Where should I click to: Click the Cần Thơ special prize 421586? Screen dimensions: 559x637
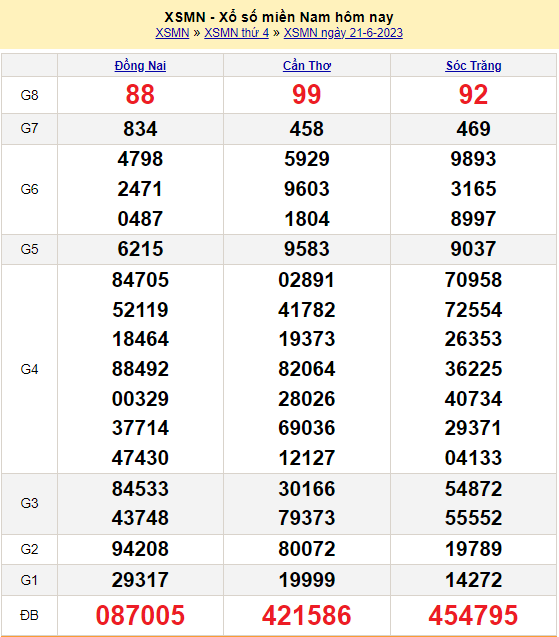pyautogui.click(x=307, y=615)
